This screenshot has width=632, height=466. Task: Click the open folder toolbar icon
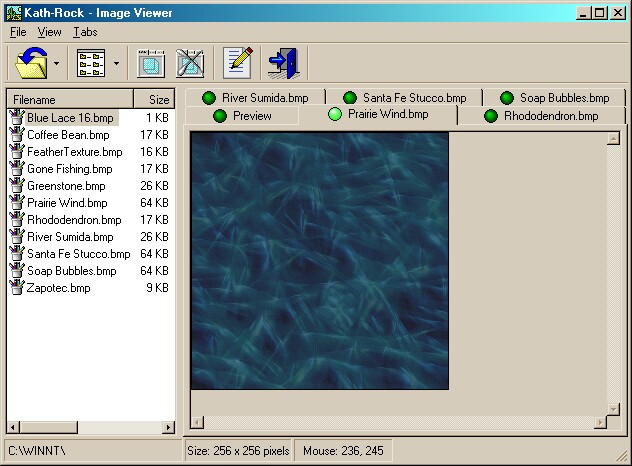coord(31,63)
